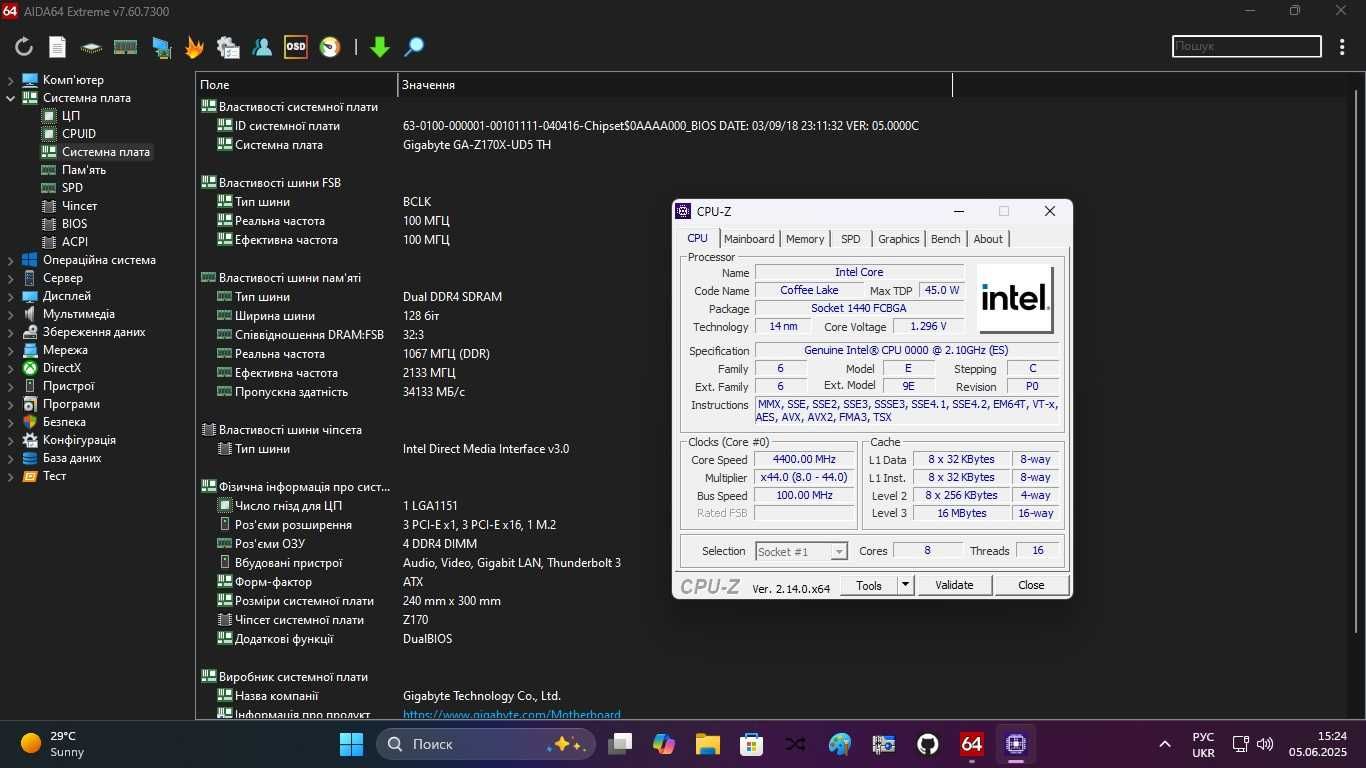
Task: Open the Tools dropdown arrow in CPU-Z
Action: pos(905,585)
